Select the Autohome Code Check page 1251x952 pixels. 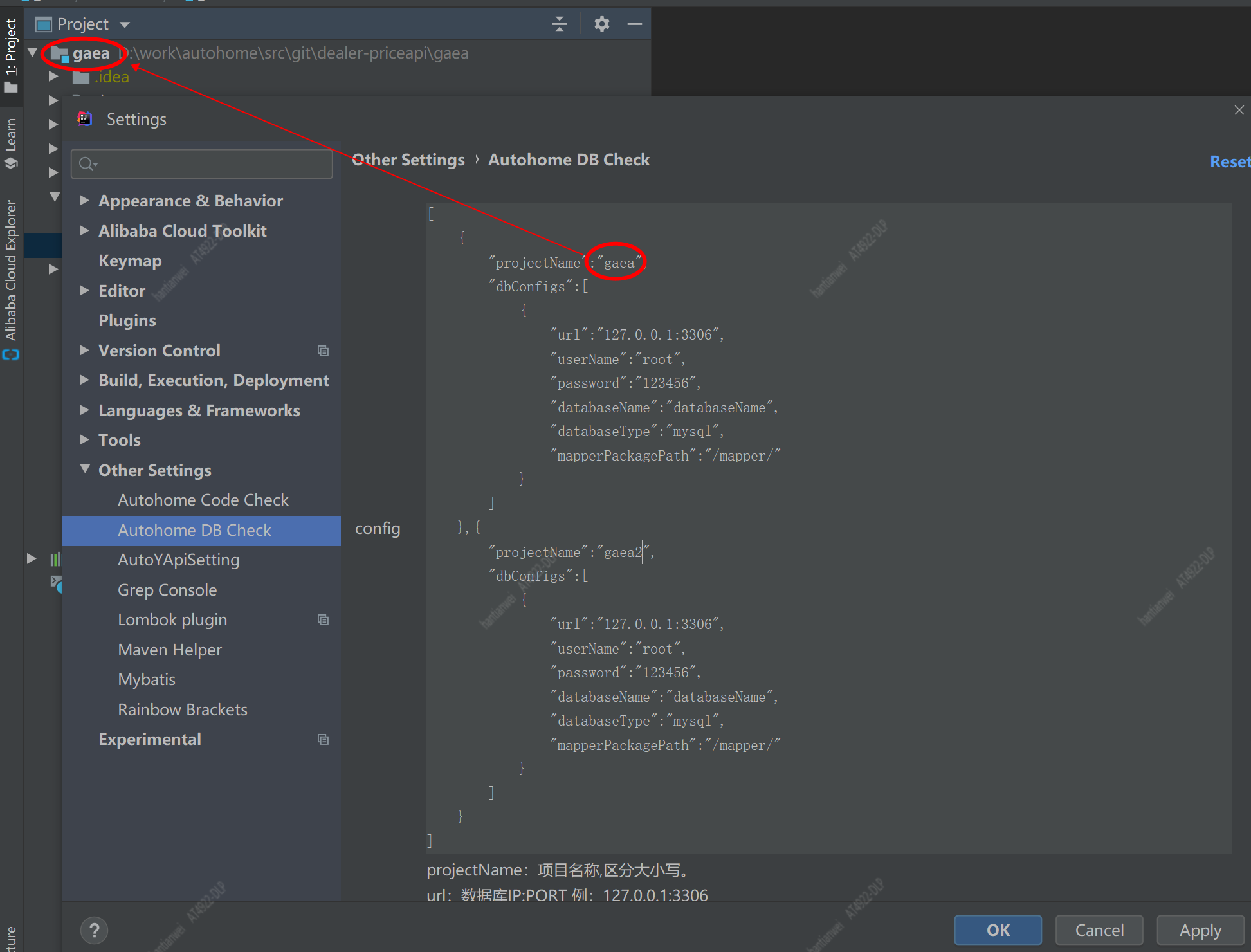203,500
